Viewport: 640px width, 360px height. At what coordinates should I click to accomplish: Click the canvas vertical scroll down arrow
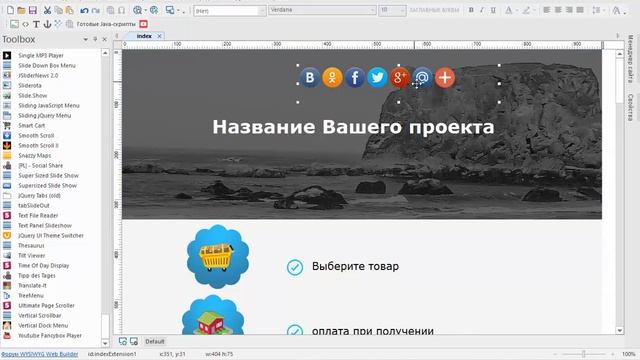[x=620, y=330]
